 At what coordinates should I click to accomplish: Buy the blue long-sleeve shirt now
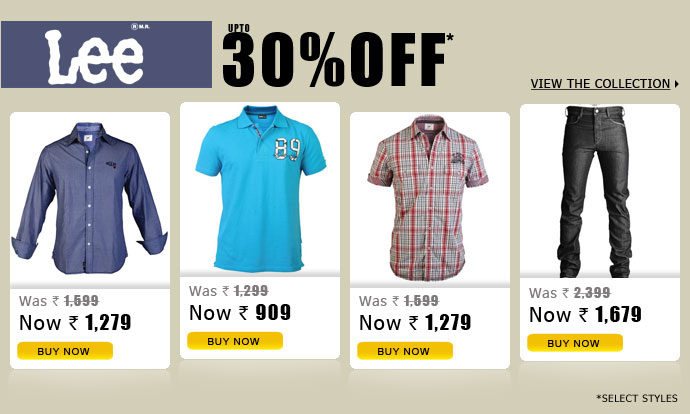click(x=65, y=351)
